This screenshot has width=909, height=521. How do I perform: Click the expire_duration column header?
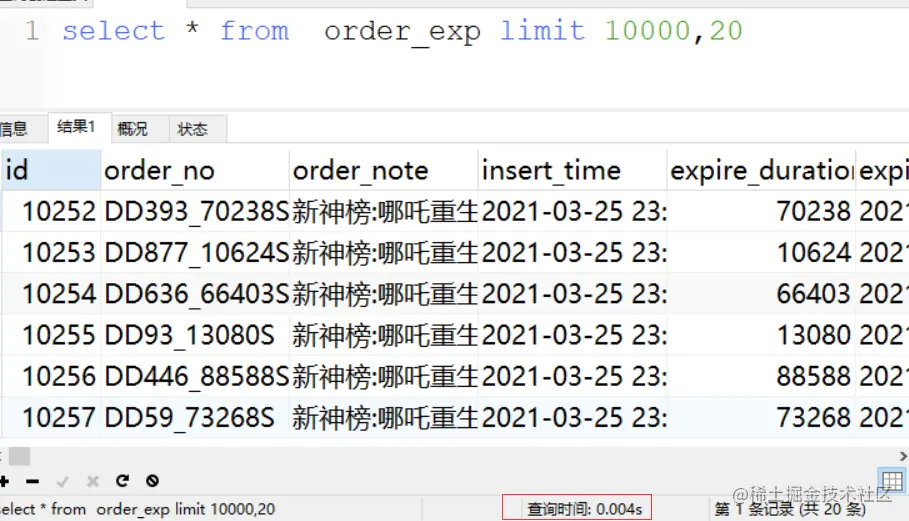[x=761, y=170]
